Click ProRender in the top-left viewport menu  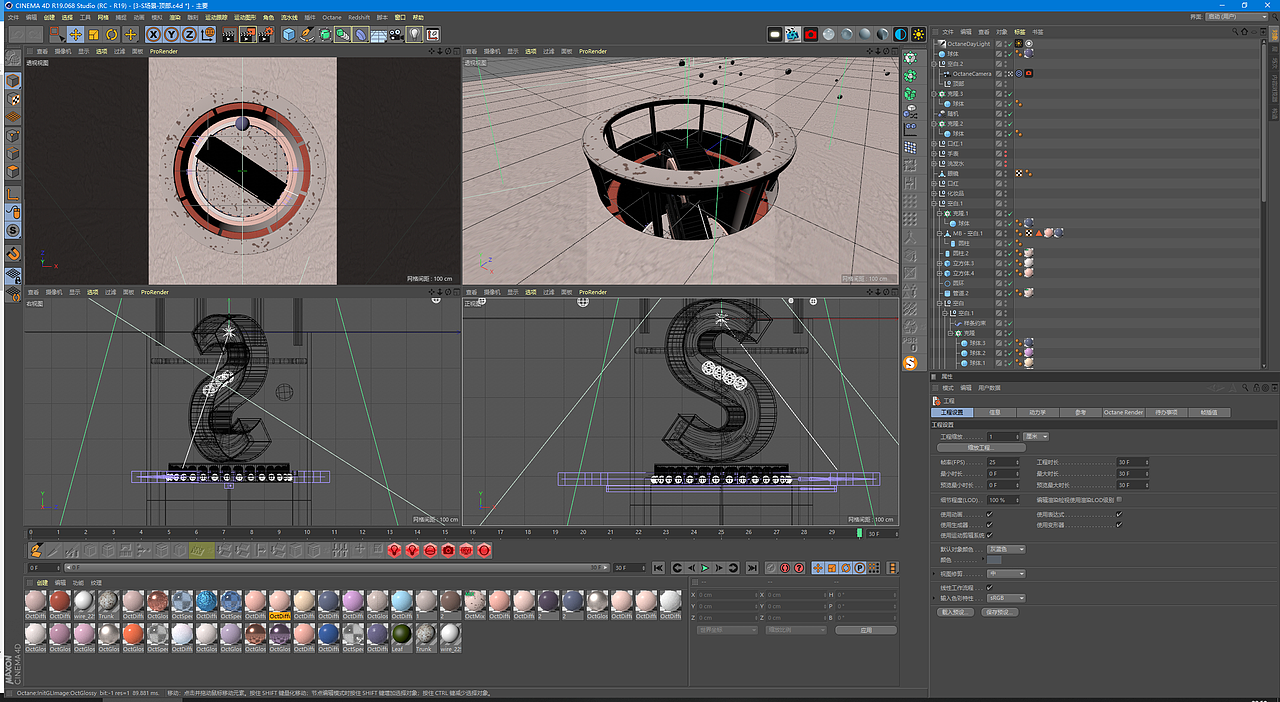pyautogui.click(x=163, y=51)
